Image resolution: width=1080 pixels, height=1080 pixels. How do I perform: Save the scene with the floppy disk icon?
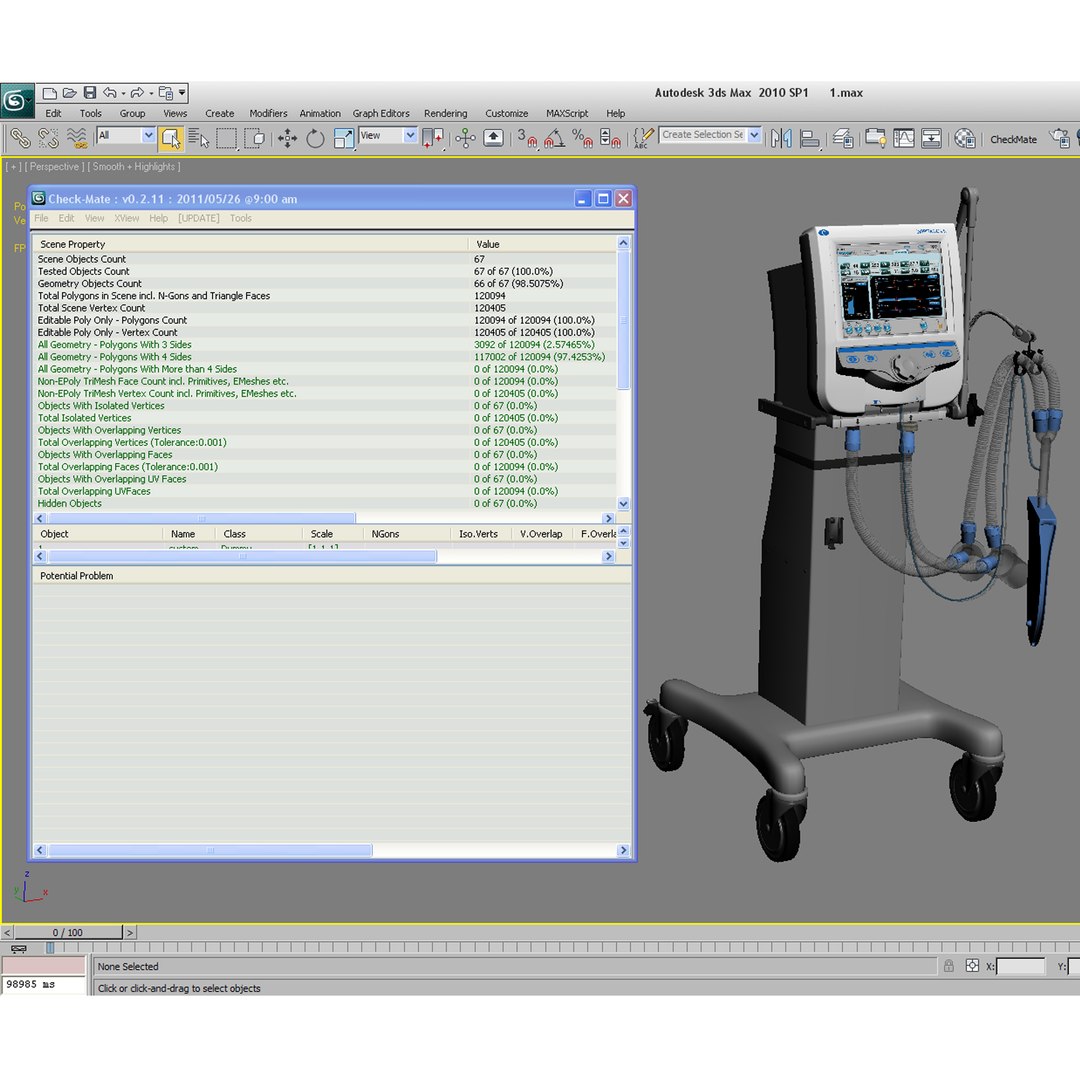90,92
